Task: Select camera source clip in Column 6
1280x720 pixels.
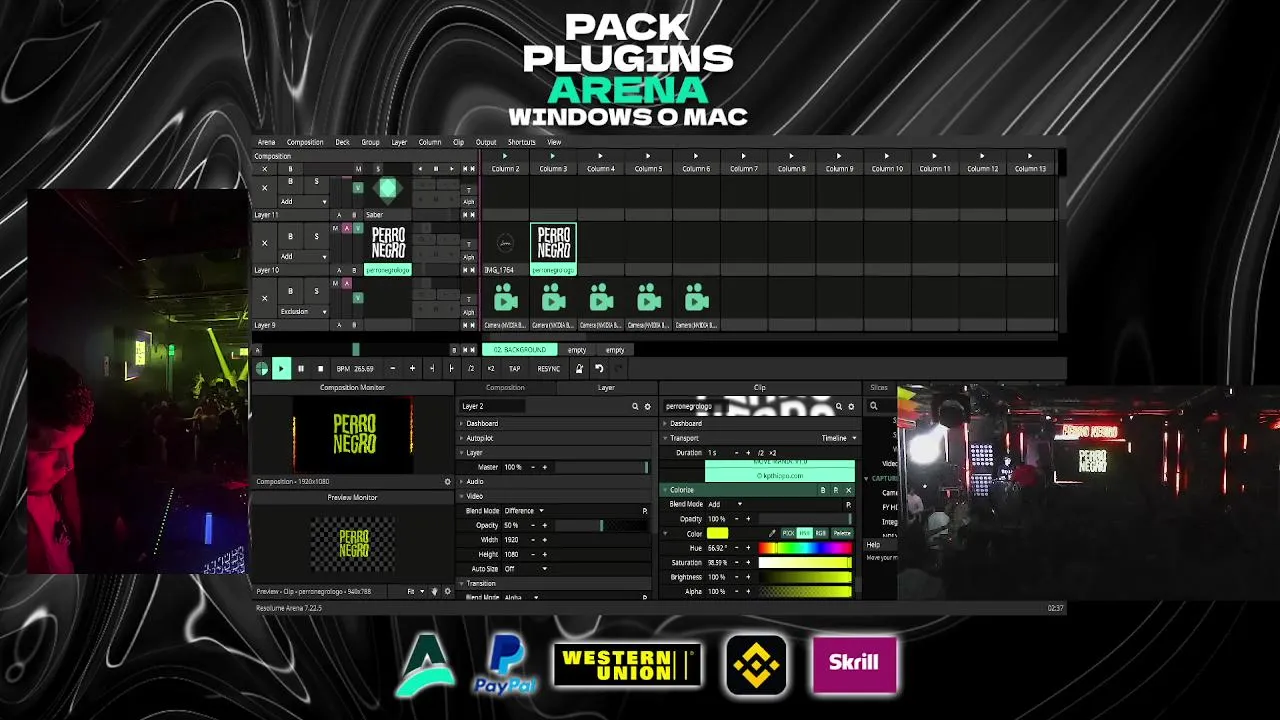Action: tap(696, 304)
